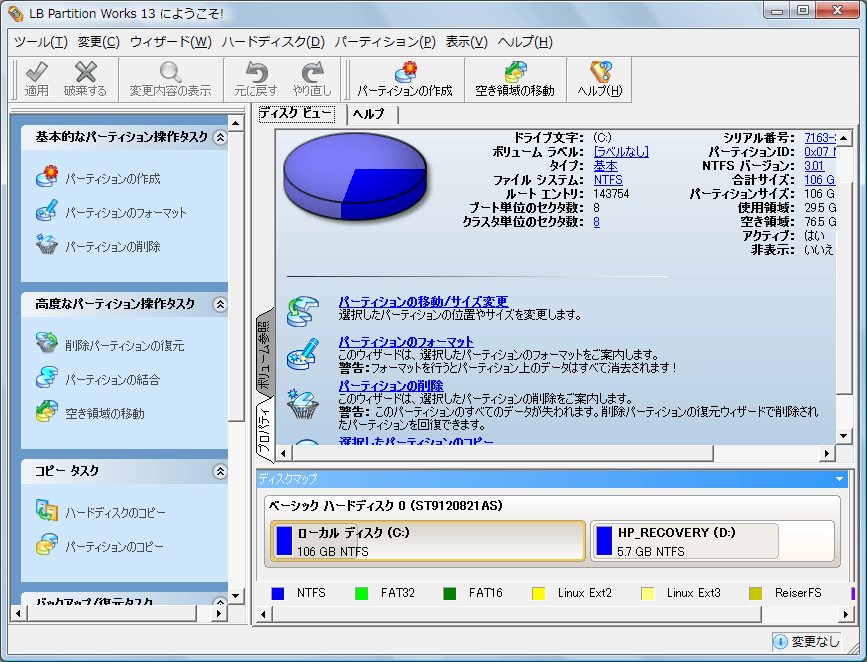Collapse コピー タスク section
Viewport: 867px width, 662px height.
pyautogui.click(x=220, y=471)
